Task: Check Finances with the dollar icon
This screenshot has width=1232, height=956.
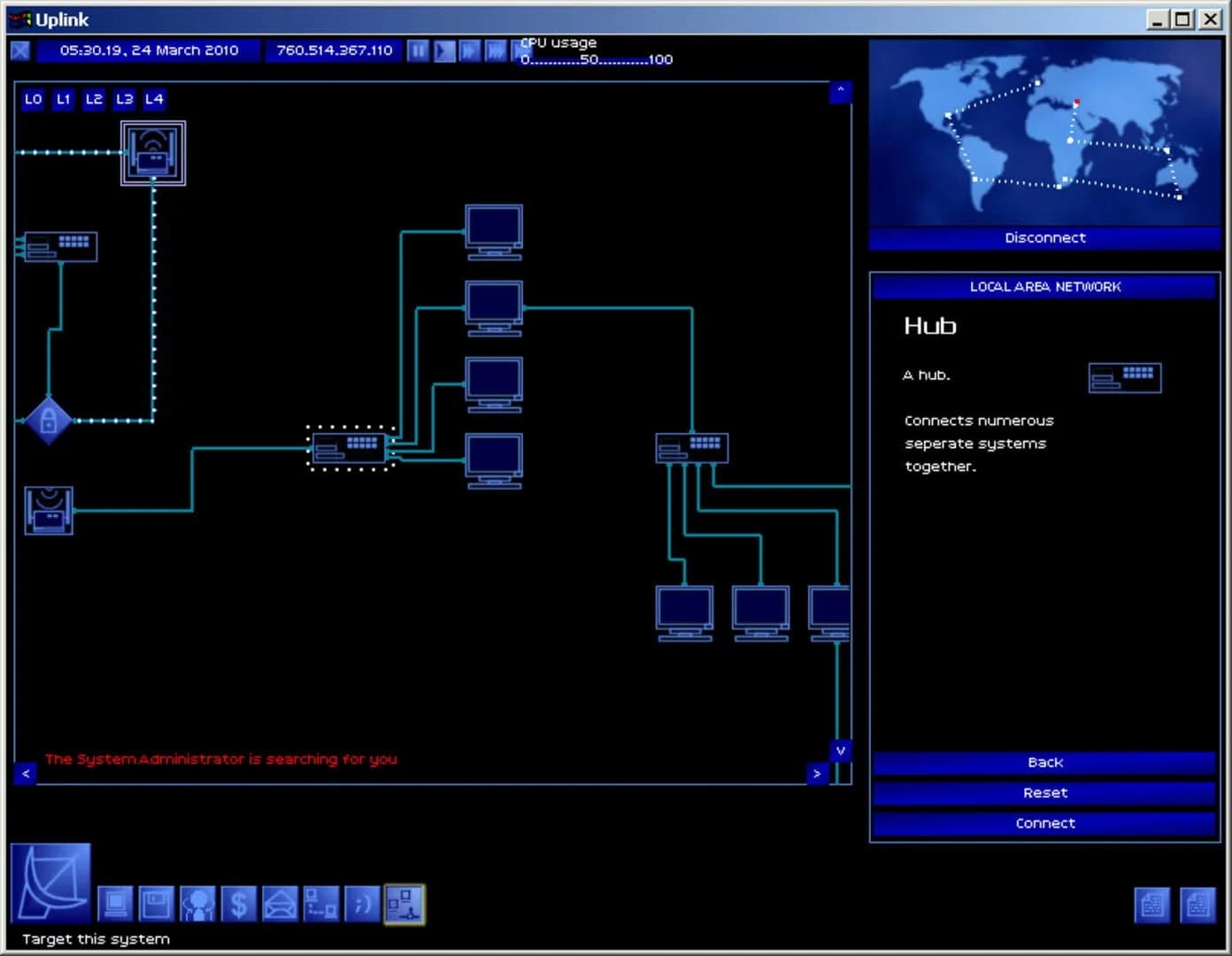Action: pos(238,903)
